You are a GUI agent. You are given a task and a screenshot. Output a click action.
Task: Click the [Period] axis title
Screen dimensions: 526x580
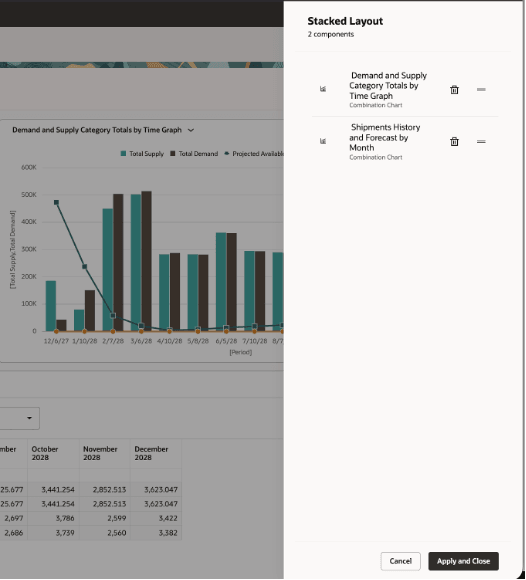(240, 352)
